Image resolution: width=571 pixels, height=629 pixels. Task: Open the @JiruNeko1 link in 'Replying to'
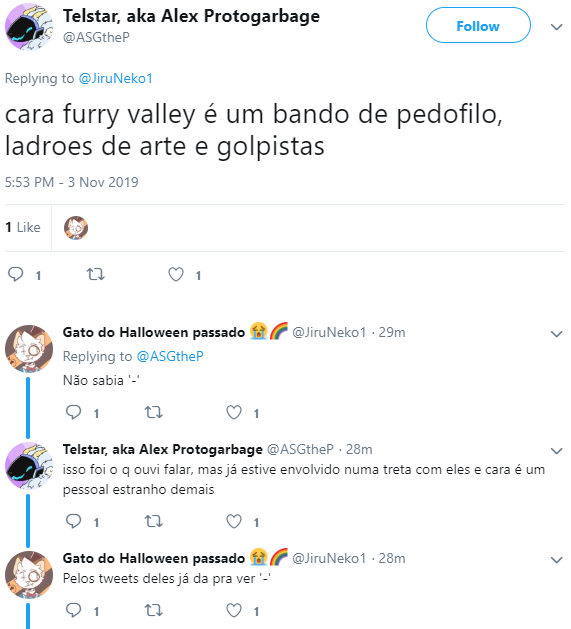116,78
